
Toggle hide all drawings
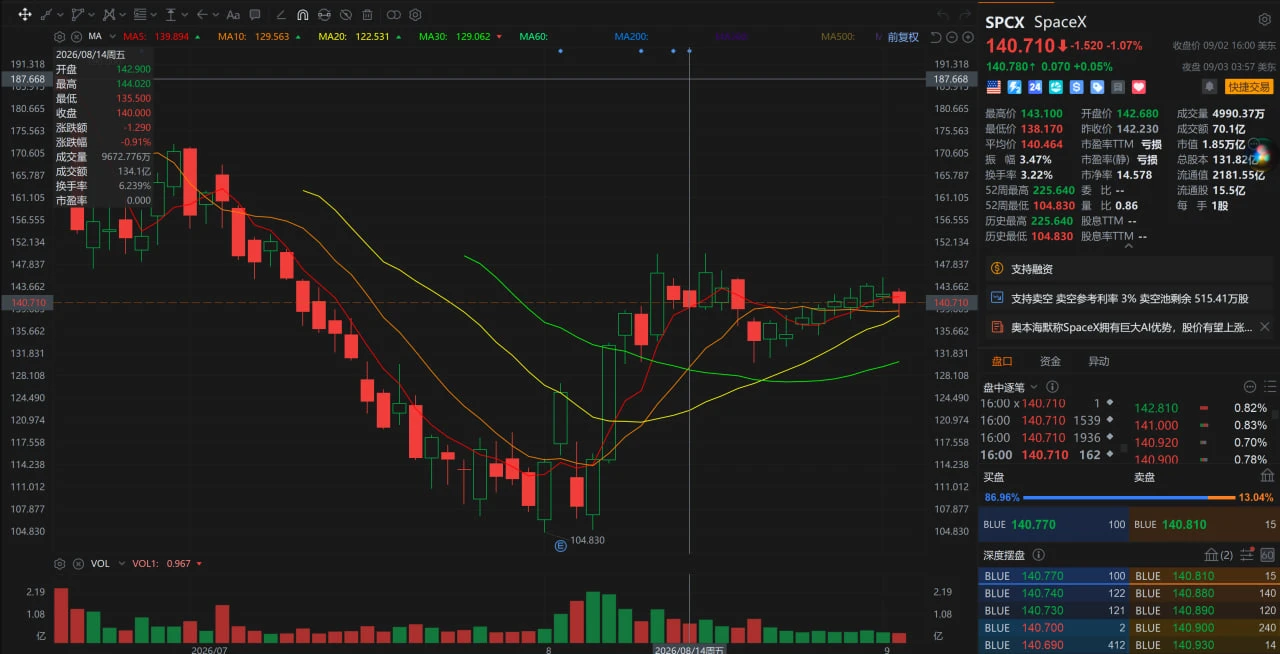[x=346, y=15]
